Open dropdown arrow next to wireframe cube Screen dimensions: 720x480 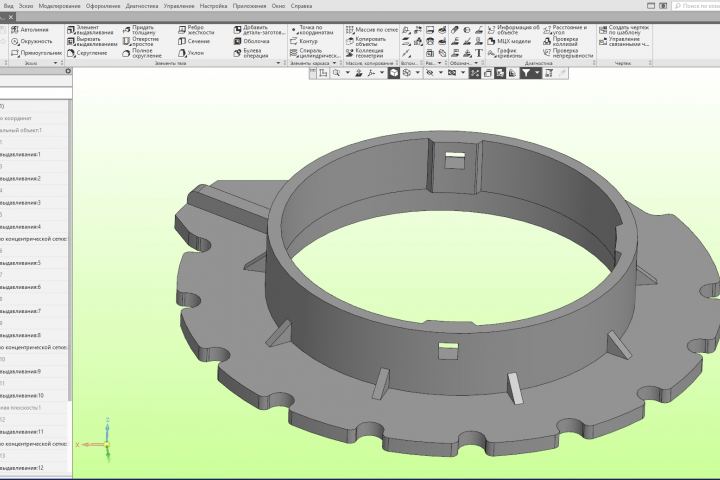point(417,73)
